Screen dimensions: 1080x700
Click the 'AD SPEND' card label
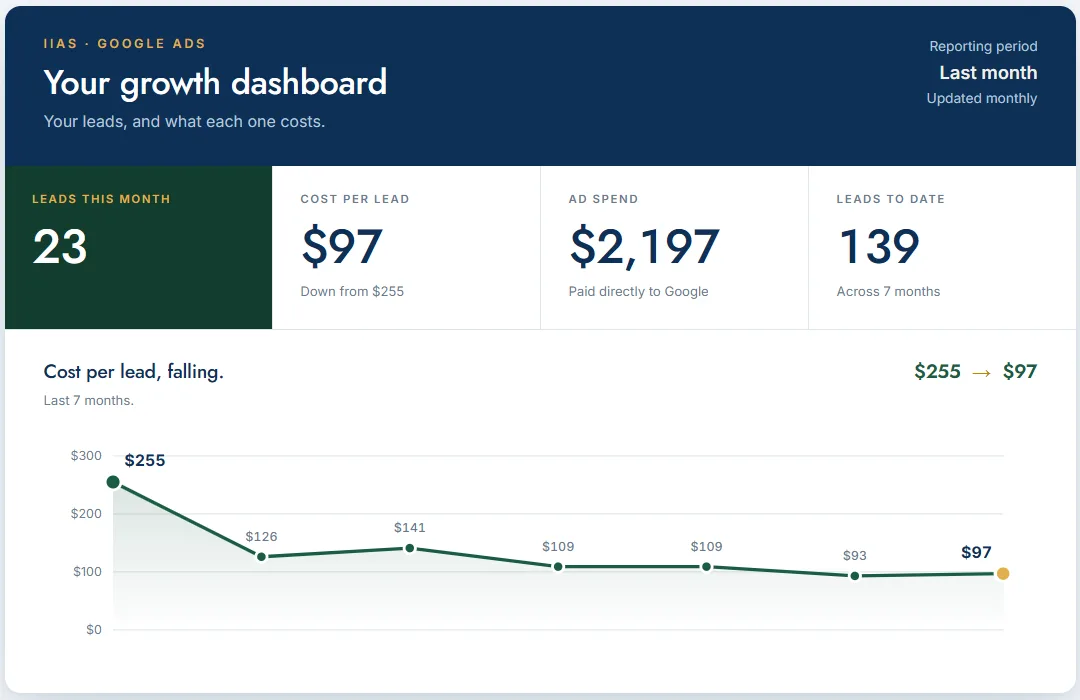pyautogui.click(x=603, y=199)
